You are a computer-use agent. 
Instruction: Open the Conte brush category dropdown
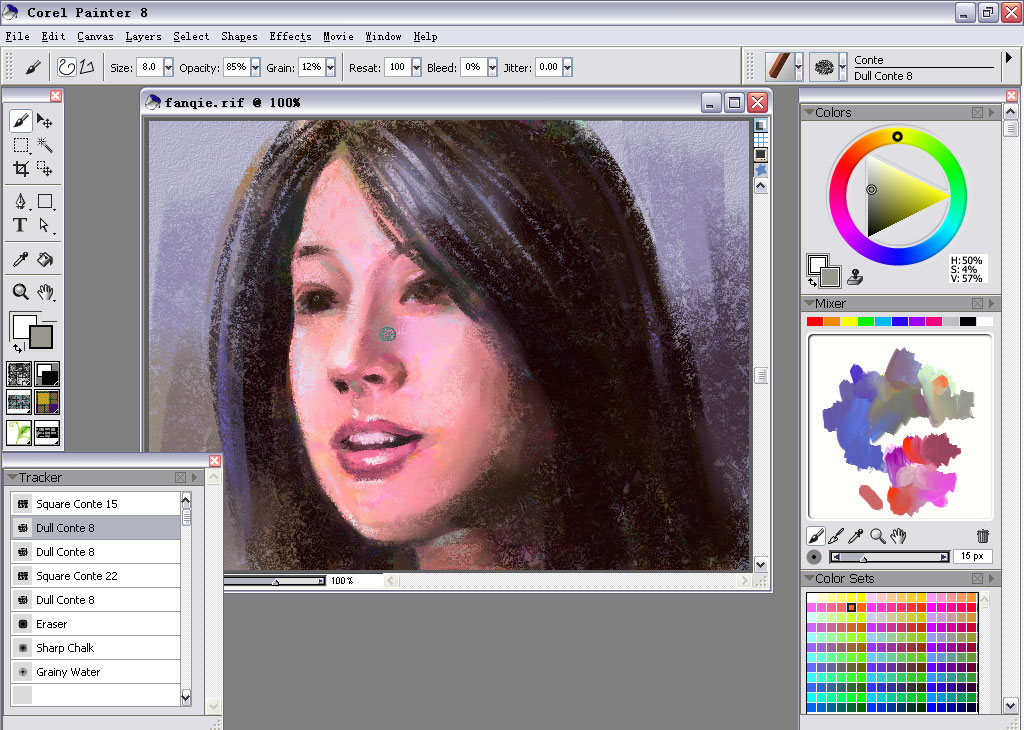pyautogui.click(x=799, y=67)
